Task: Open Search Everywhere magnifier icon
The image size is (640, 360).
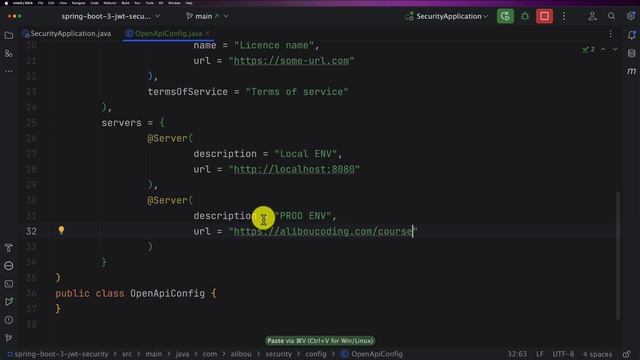Action: pos(611,16)
